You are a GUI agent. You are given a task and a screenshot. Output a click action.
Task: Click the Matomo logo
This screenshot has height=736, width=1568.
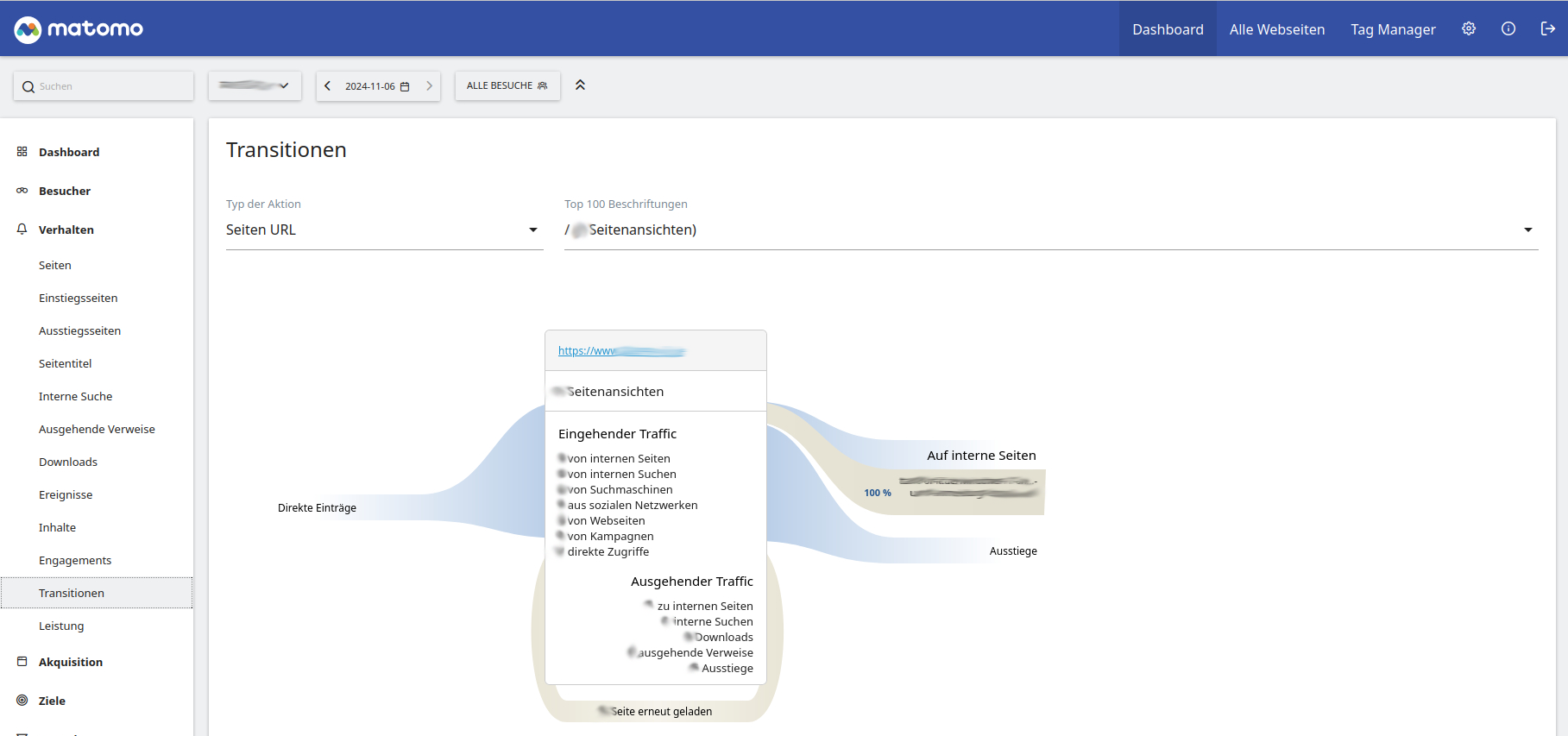click(79, 29)
